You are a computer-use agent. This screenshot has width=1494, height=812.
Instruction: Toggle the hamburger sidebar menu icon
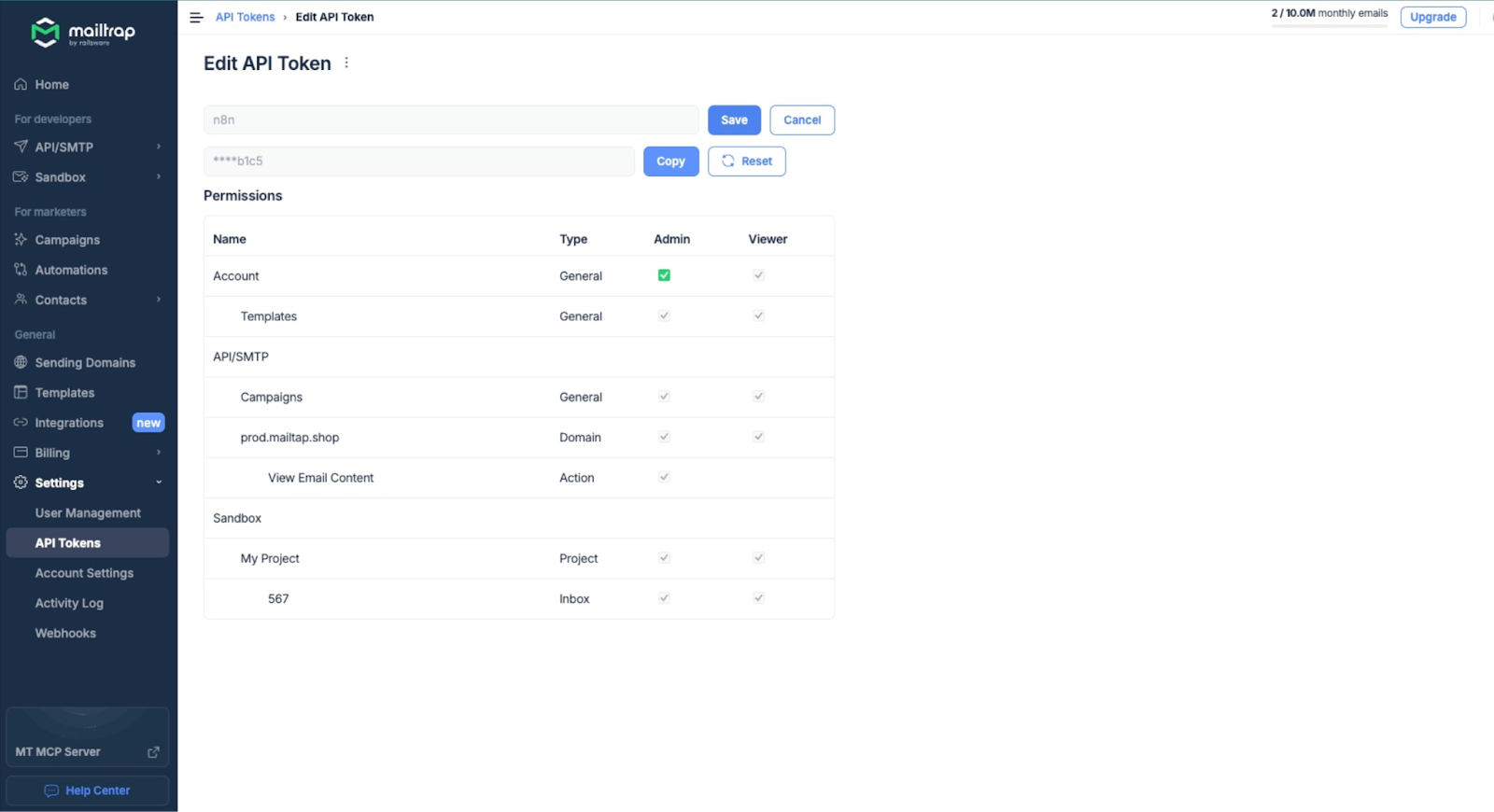(x=196, y=18)
